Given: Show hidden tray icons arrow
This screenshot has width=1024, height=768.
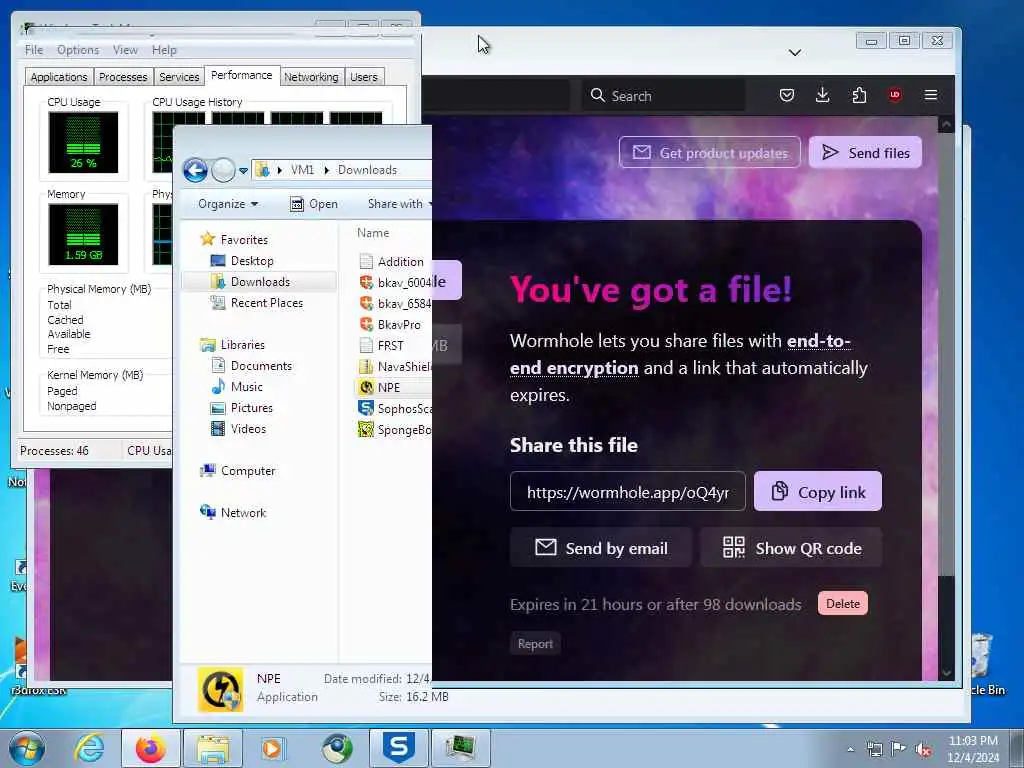Looking at the screenshot, I should point(850,749).
